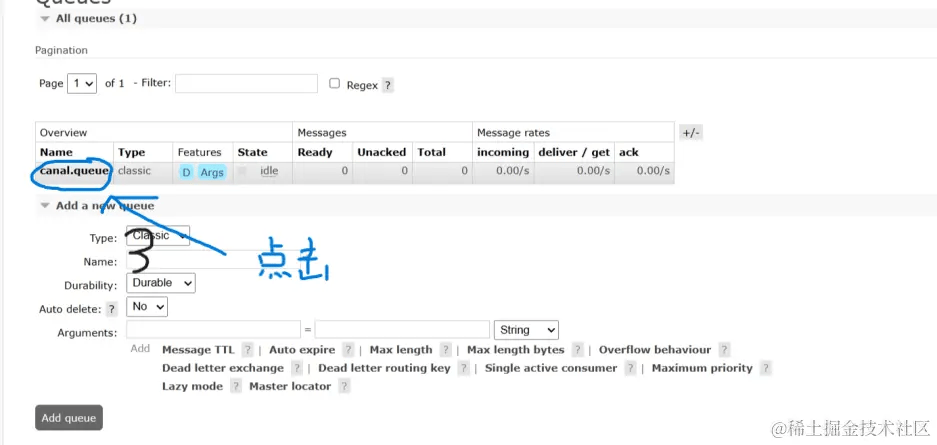Click the Add queue button
937x445 pixels.
(69, 418)
